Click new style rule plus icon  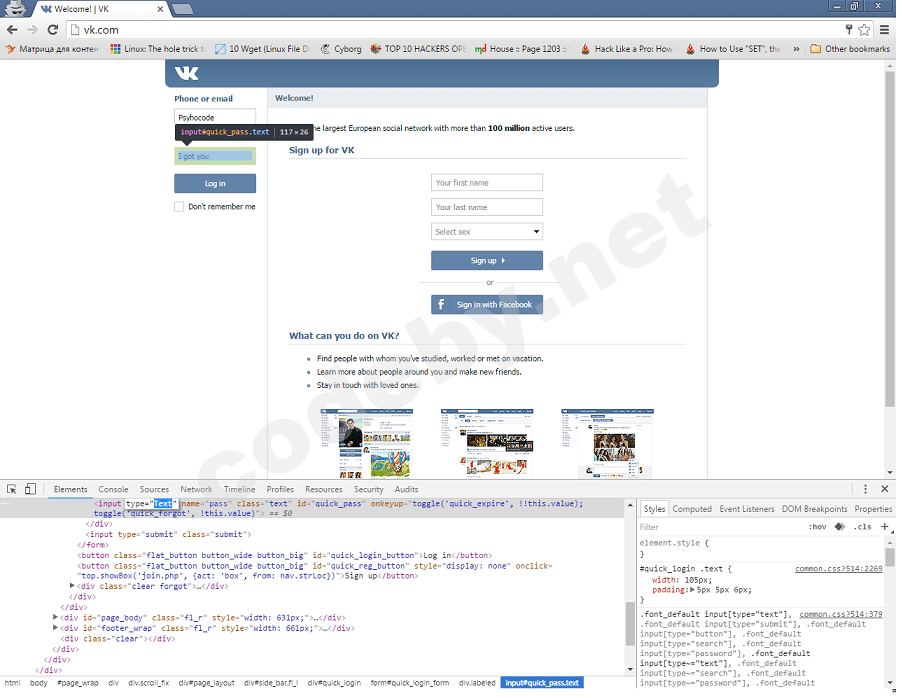point(885,527)
